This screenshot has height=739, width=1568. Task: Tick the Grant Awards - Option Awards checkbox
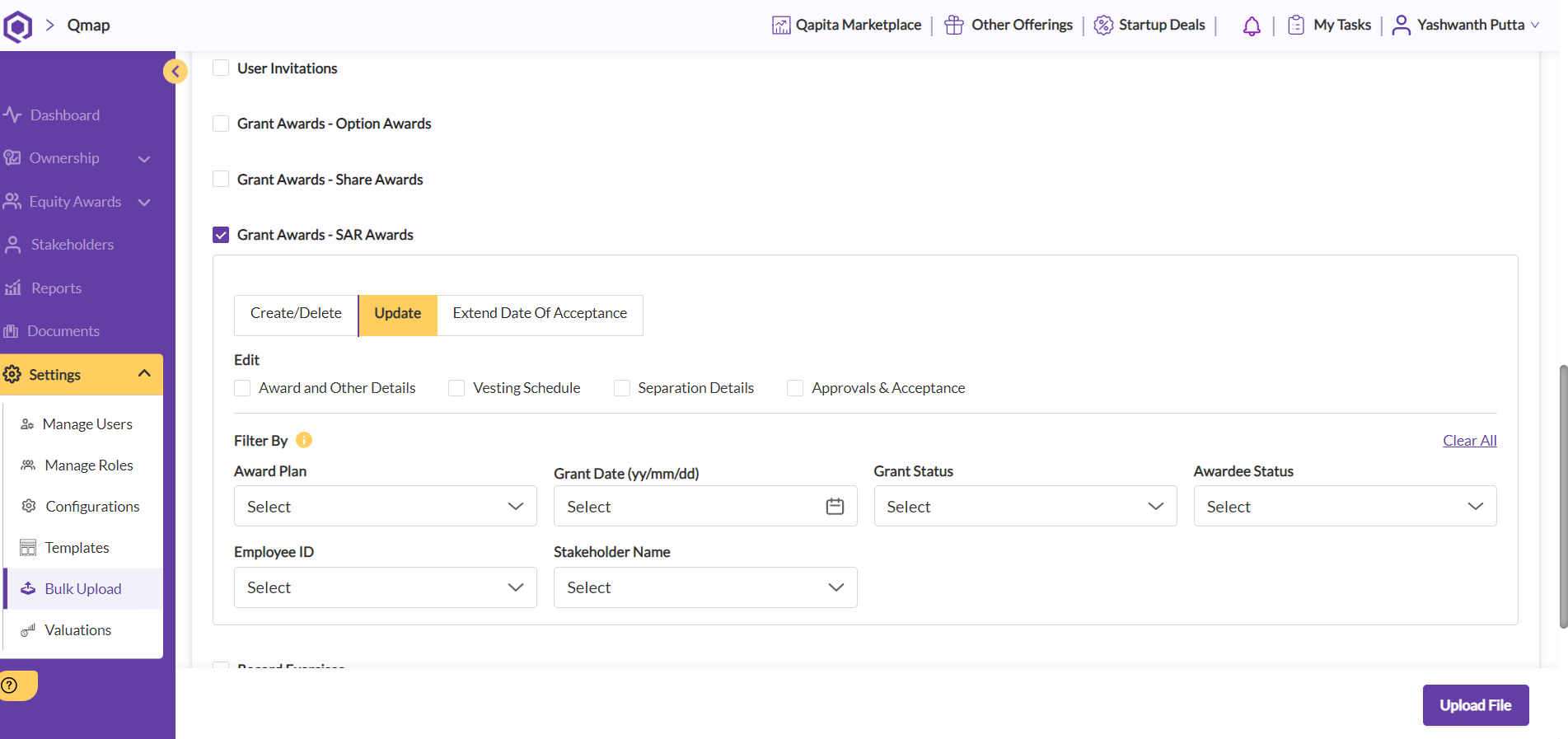[x=221, y=124]
